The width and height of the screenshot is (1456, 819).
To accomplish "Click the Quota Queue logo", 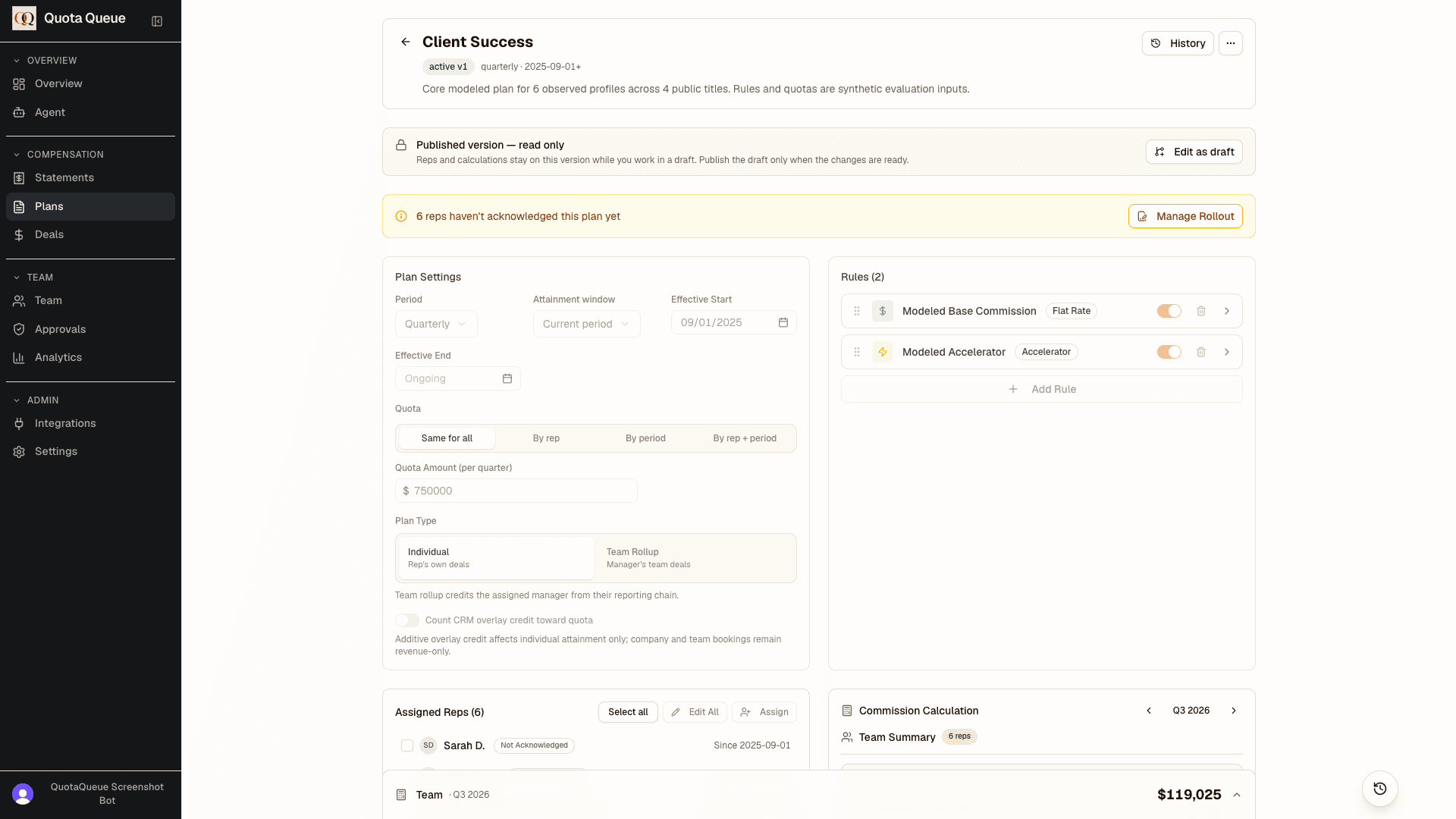I will click(x=24, y=18).
